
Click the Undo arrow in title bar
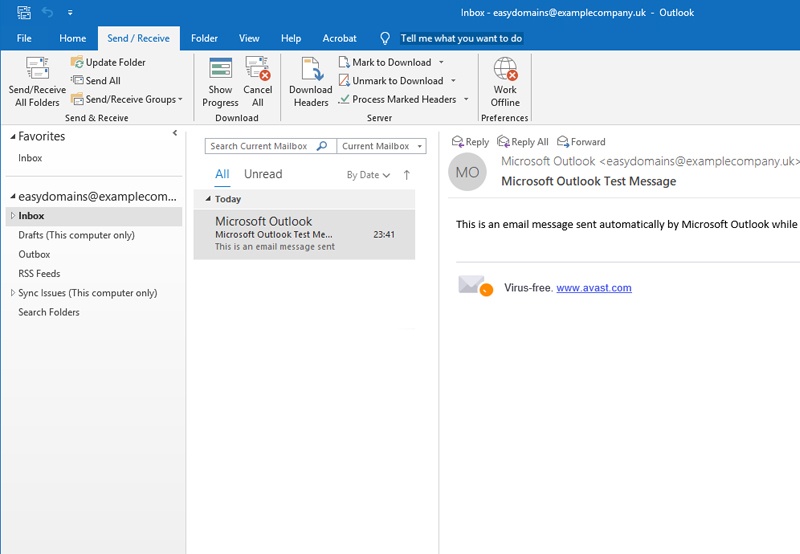47,12
